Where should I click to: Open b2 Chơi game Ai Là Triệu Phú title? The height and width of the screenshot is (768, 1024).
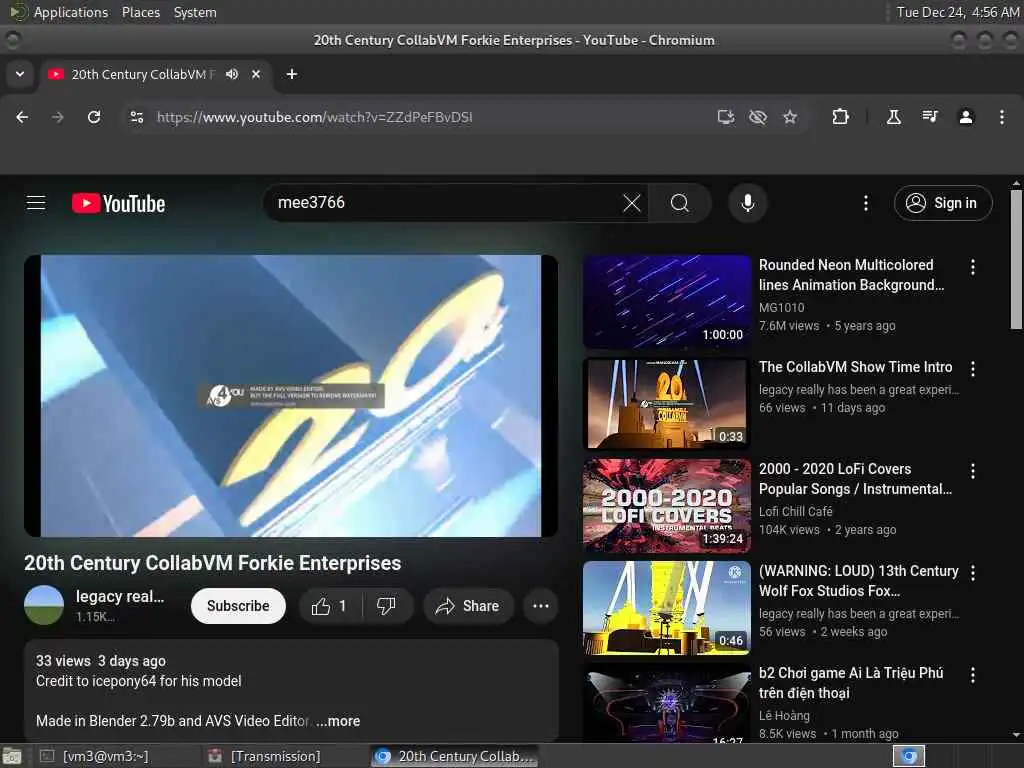coord(851,682)
